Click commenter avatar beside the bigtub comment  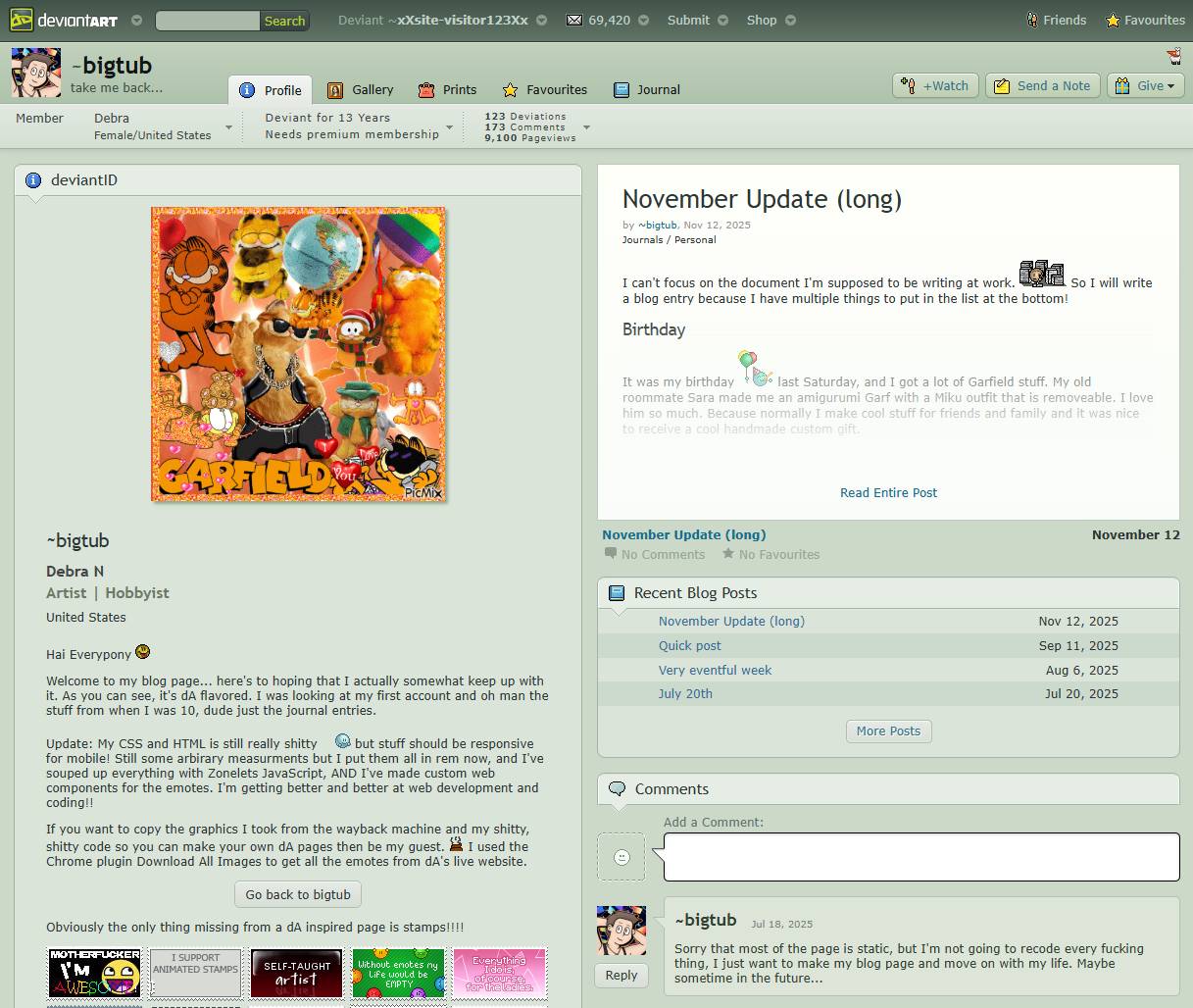coord(621,931)
